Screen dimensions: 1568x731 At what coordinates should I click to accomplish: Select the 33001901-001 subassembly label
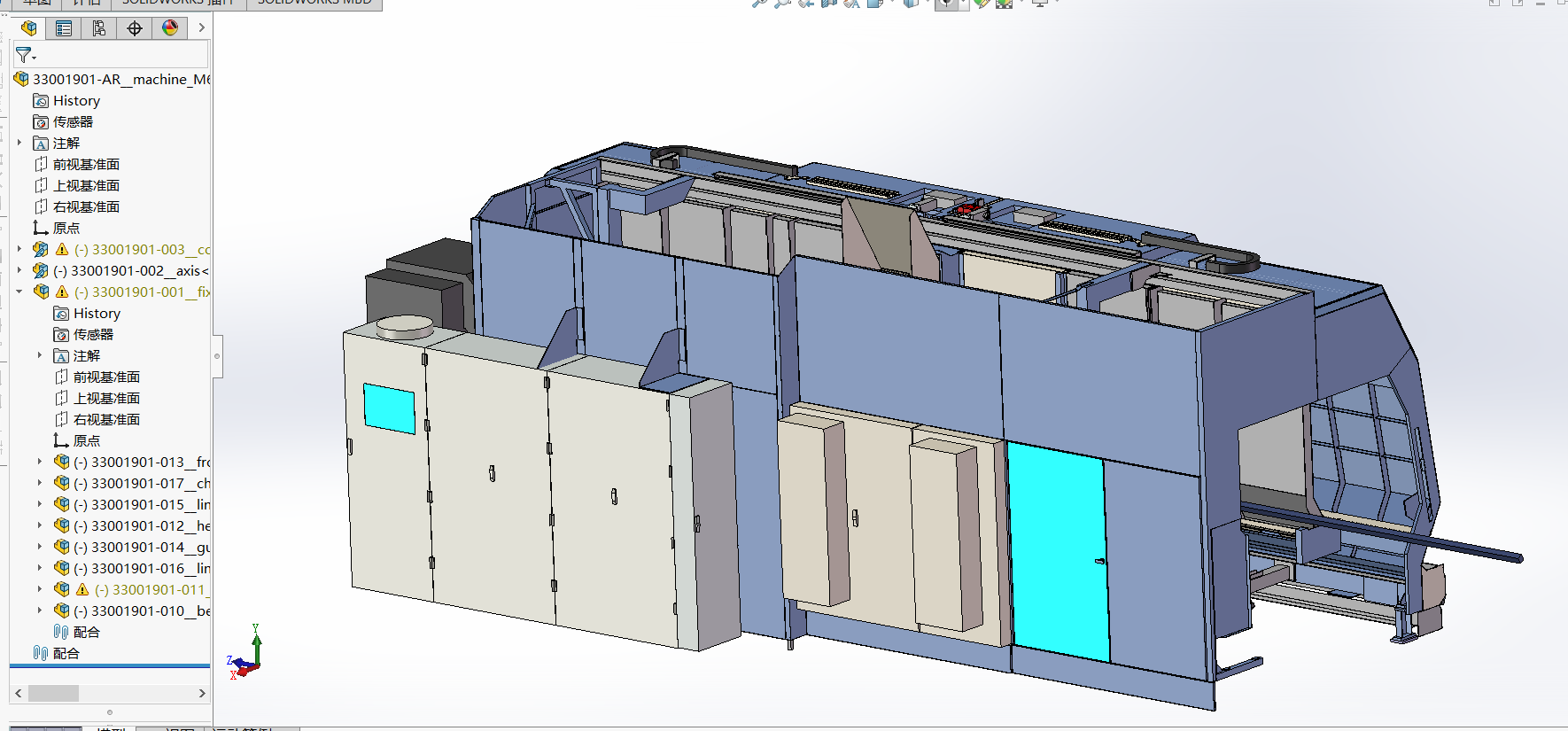point(142,292)
